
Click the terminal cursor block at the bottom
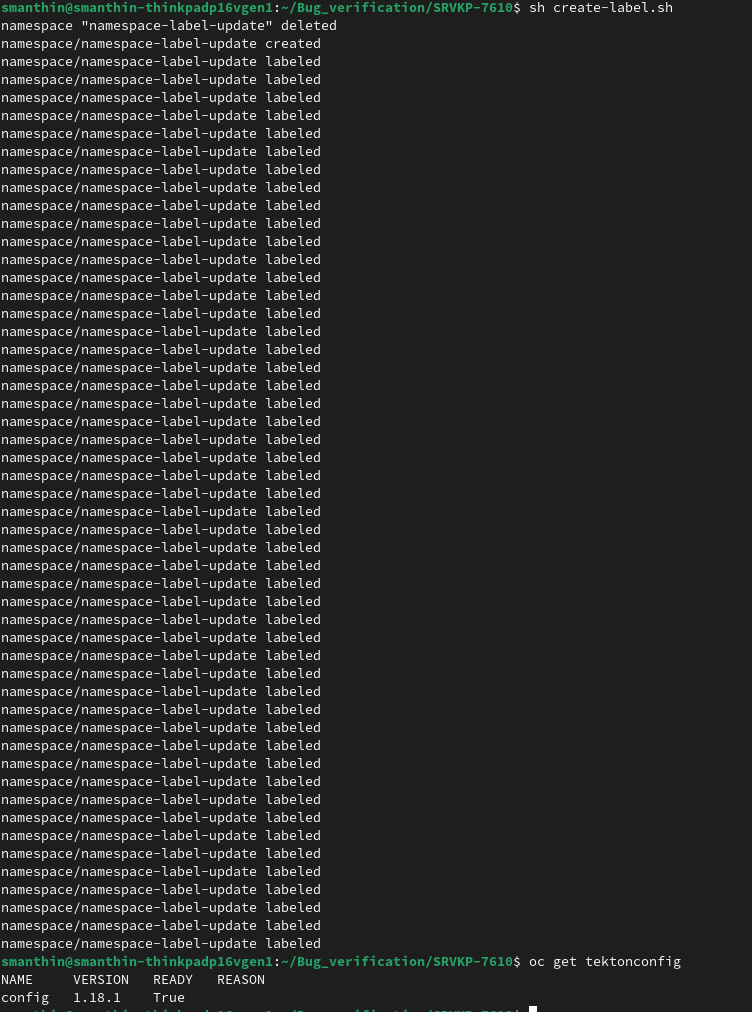click(533, 1009)
